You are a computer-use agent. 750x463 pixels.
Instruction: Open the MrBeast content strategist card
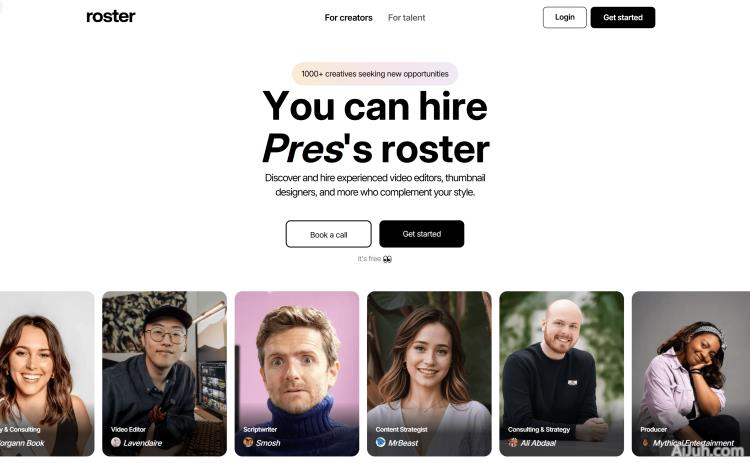(x=429, y=374)
